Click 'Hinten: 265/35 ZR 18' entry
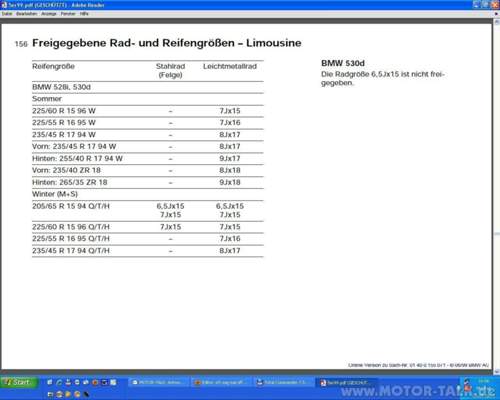This screenshot has height=400, width=500. coord(70,182)
